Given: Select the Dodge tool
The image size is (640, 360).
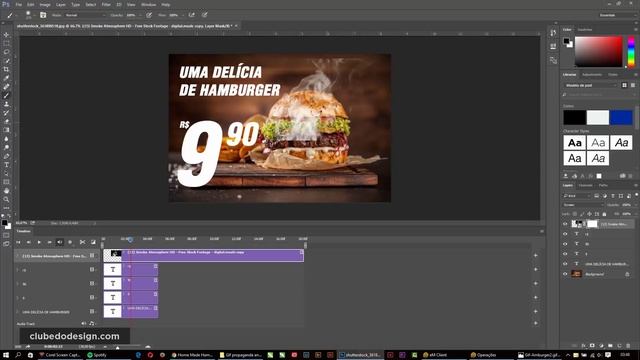Looking at the screenshot, I should tap(6, 147).
